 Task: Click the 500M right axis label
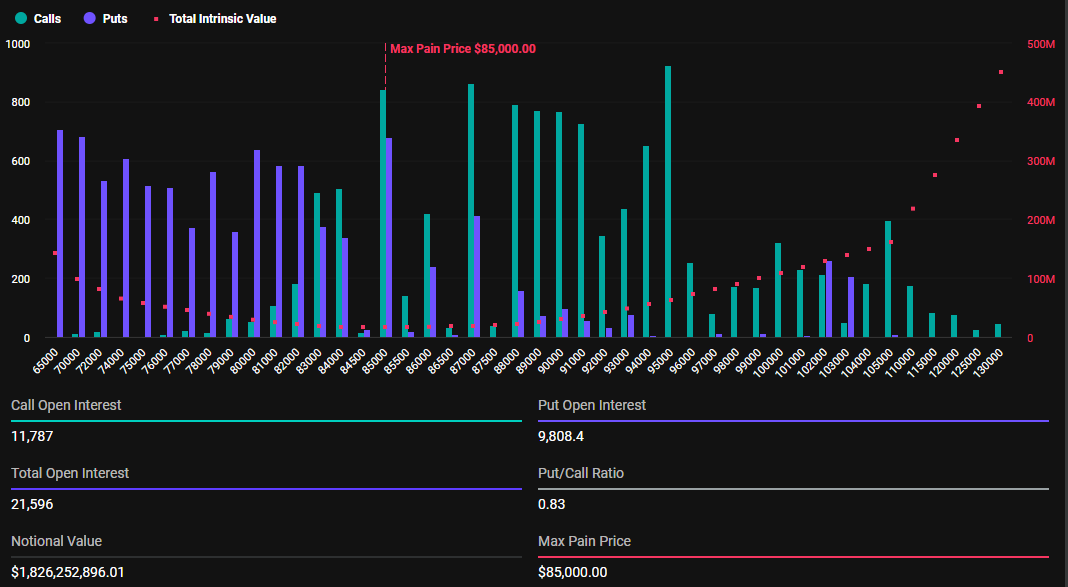[x=1041, y=44]
